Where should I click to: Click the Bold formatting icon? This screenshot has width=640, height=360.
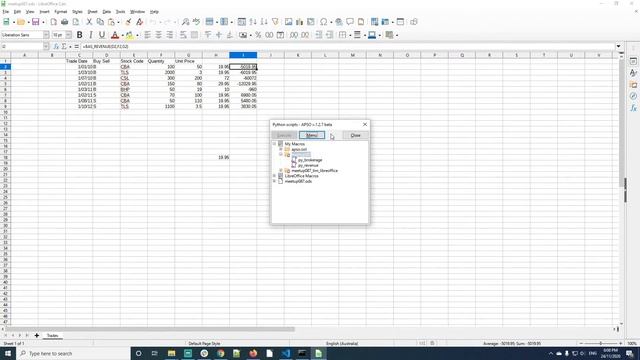click(x=80, y=35)
